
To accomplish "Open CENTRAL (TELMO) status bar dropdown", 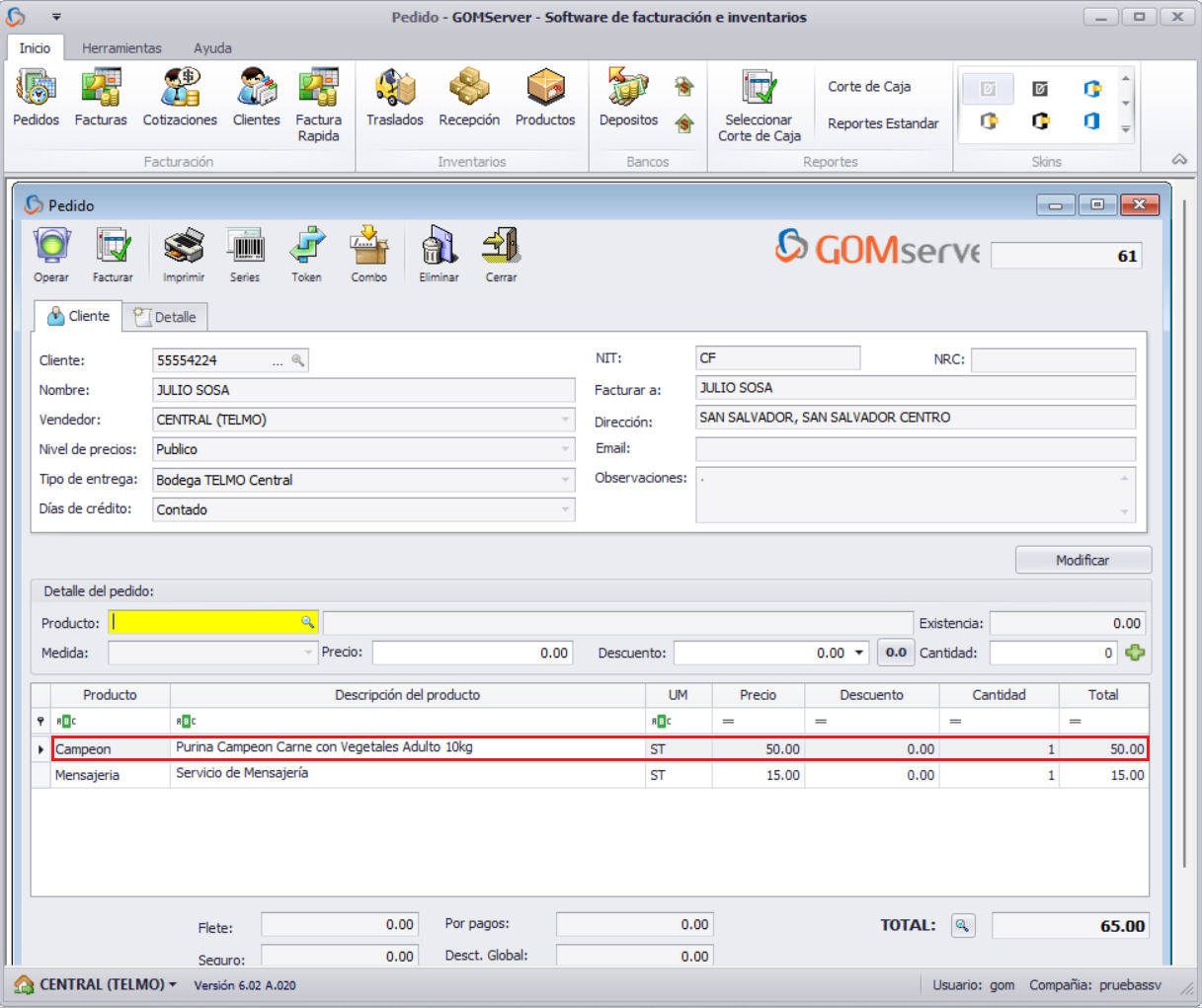I will [173, 984].
